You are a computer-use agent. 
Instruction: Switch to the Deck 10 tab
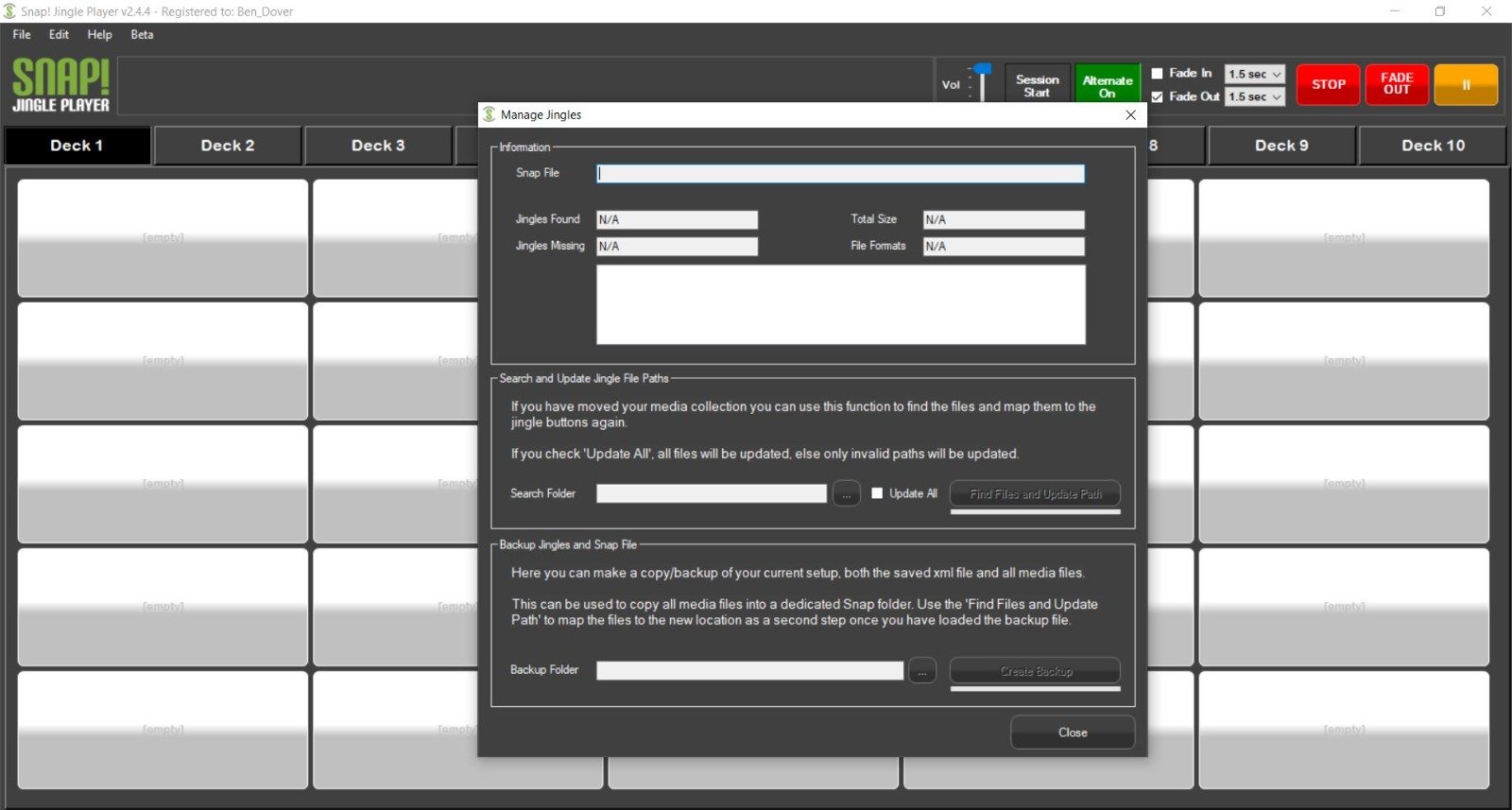pos(1433,146)
